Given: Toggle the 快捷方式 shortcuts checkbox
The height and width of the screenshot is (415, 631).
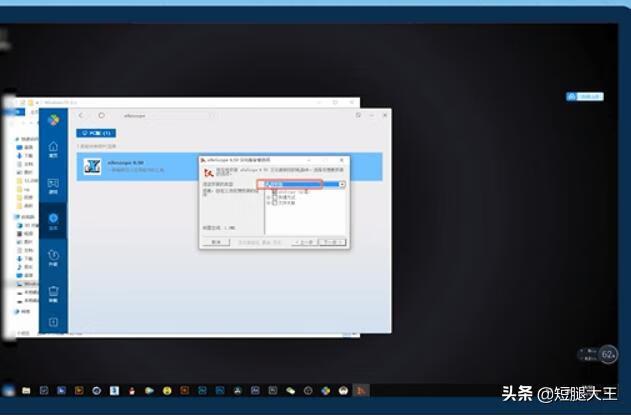Looking at the screenshot, I should 274,198.
